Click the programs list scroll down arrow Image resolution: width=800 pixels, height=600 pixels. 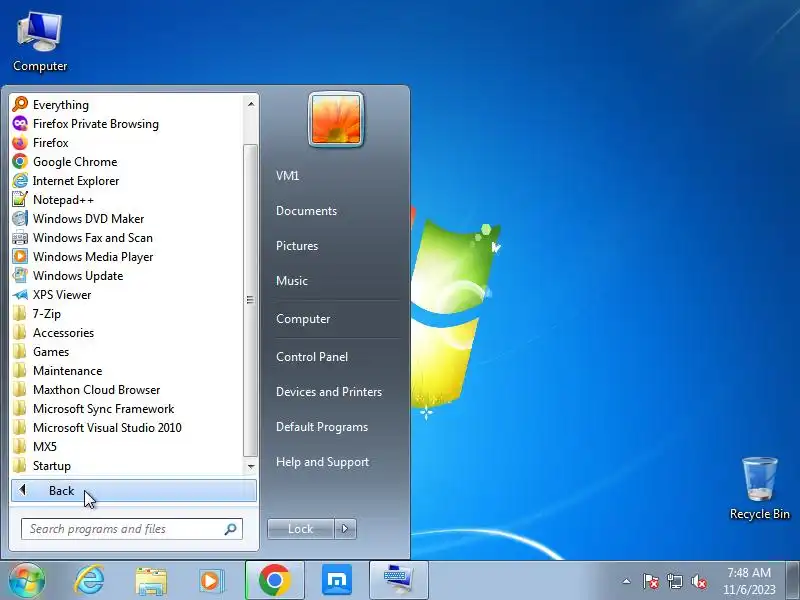click(251, 466)
